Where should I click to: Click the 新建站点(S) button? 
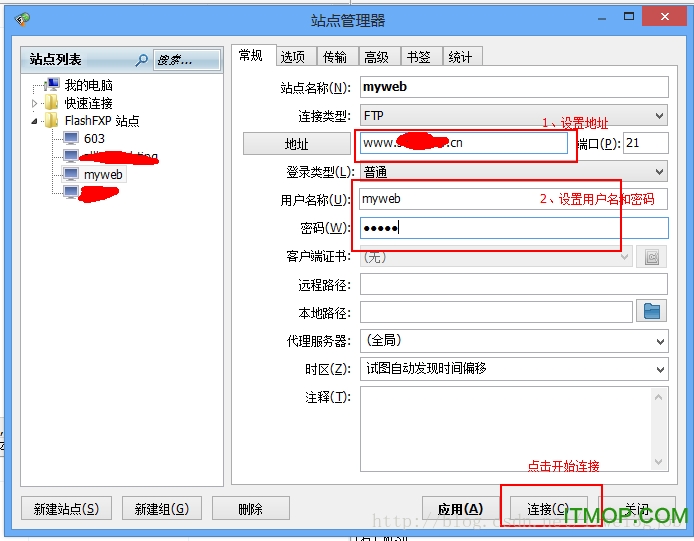(x=66, y=508)
